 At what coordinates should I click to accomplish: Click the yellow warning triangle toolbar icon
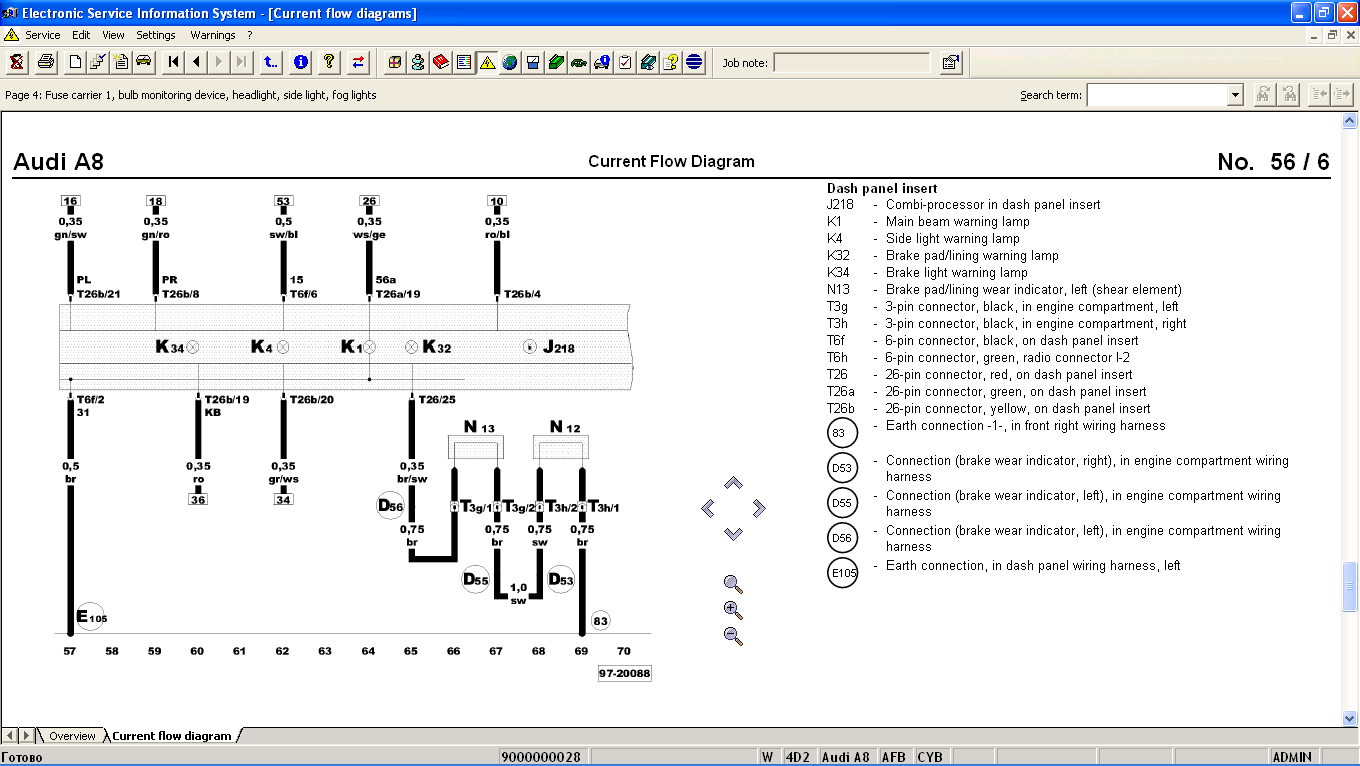click(x=487, y=62)
